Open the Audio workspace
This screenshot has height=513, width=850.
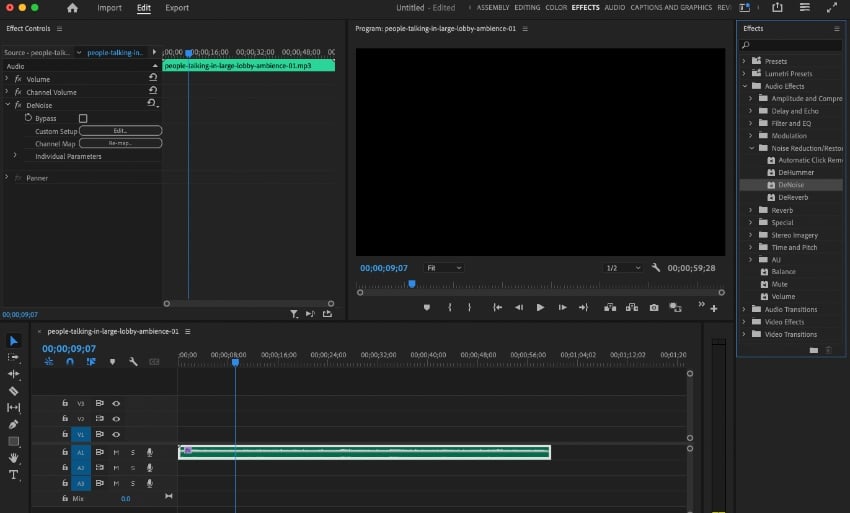coord(614,8)
